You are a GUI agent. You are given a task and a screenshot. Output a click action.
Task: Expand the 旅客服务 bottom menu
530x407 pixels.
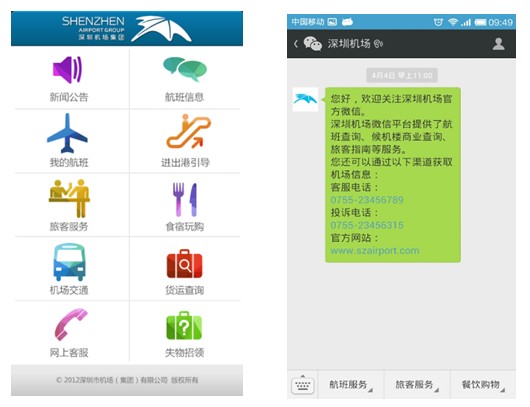click(x=416, y=385)
